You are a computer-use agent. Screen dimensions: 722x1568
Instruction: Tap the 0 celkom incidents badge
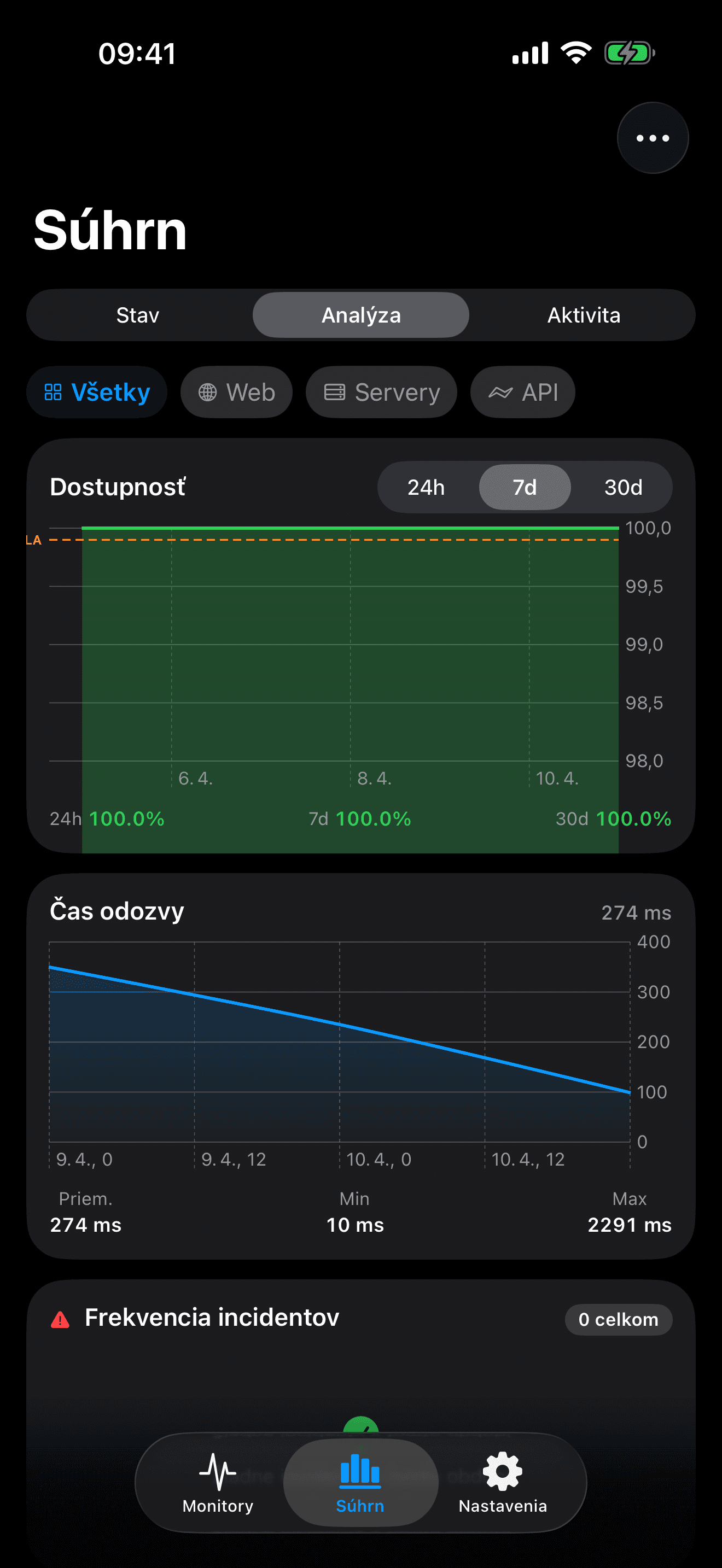(x=618, y=1320)
